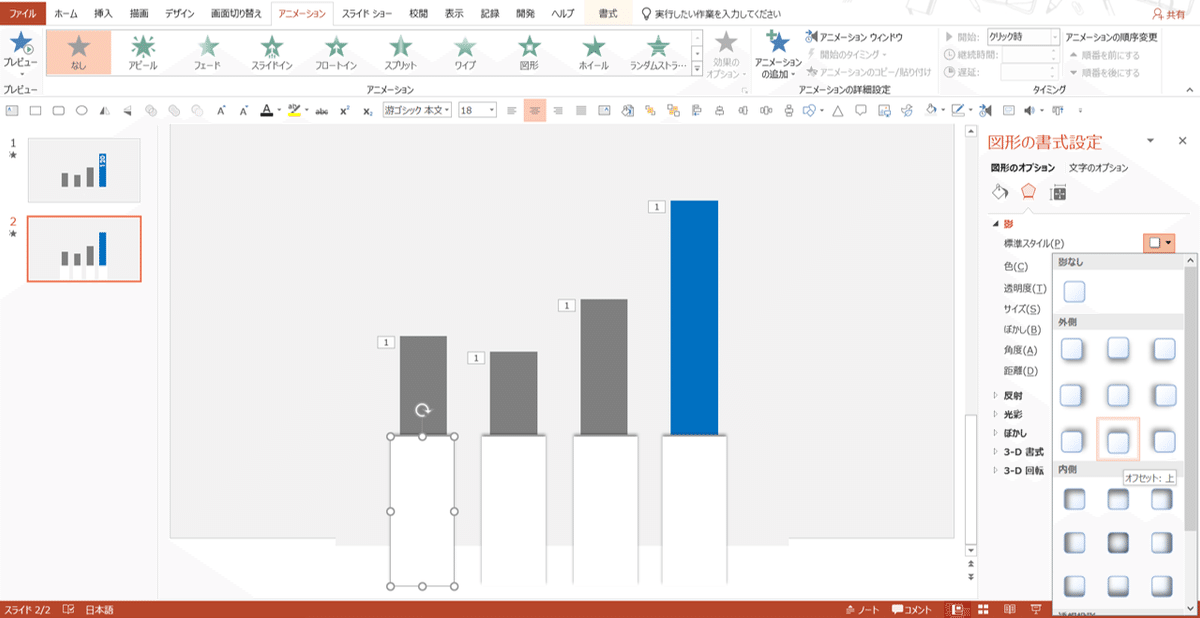The width and height of the screenshot is (1200, 618).
Task: Click the superscript x² icon
Action: (345, 111)
